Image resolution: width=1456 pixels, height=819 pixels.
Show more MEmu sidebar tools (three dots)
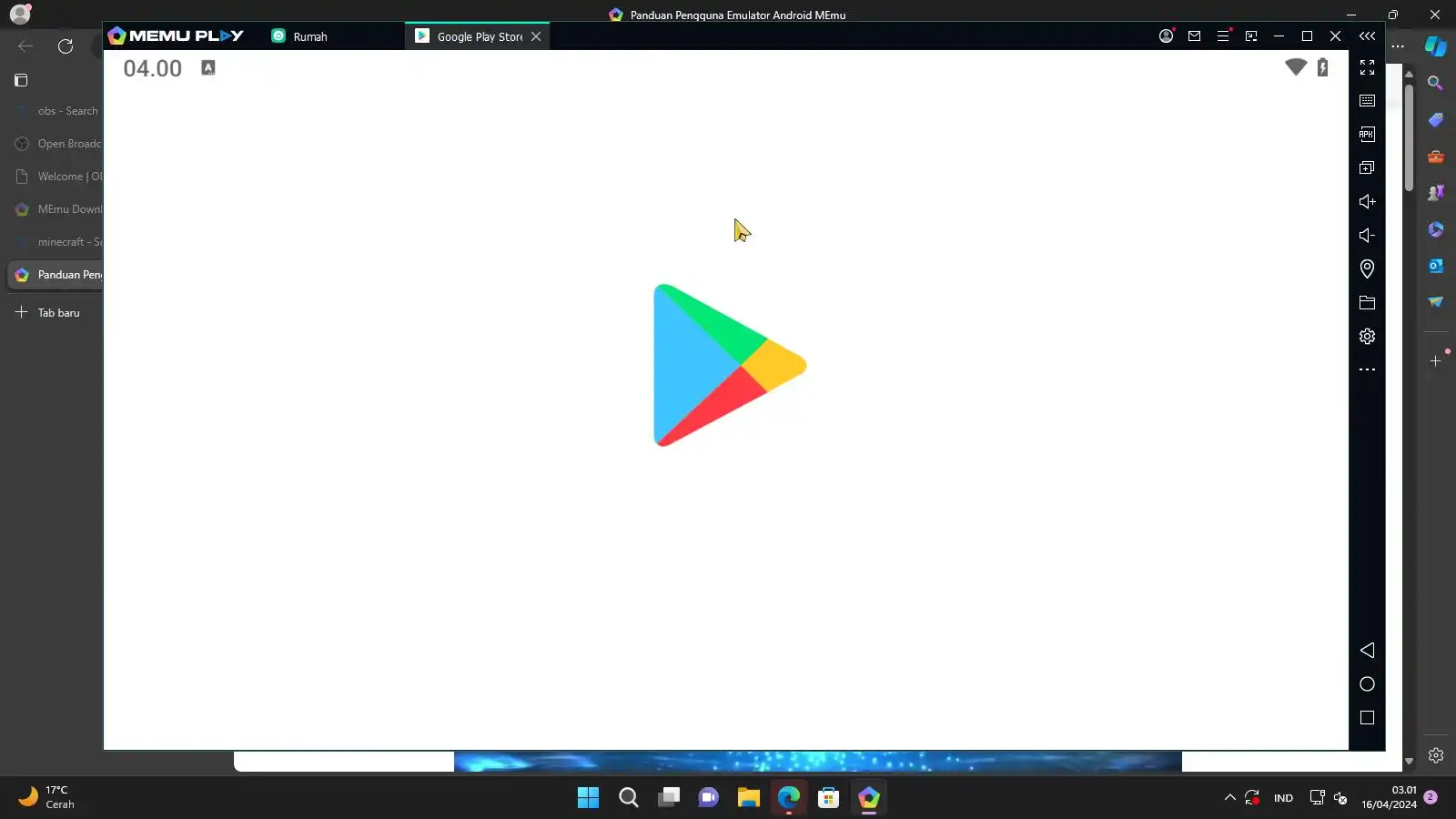pyautogui.click(x=1367, y=369)
